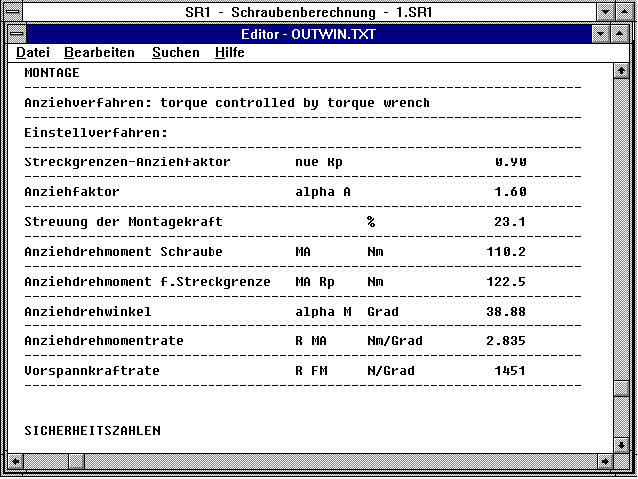This screenshot has height=479, width=638.
Task: Click the vertical scrollbar up arrow
Action: 620,72
